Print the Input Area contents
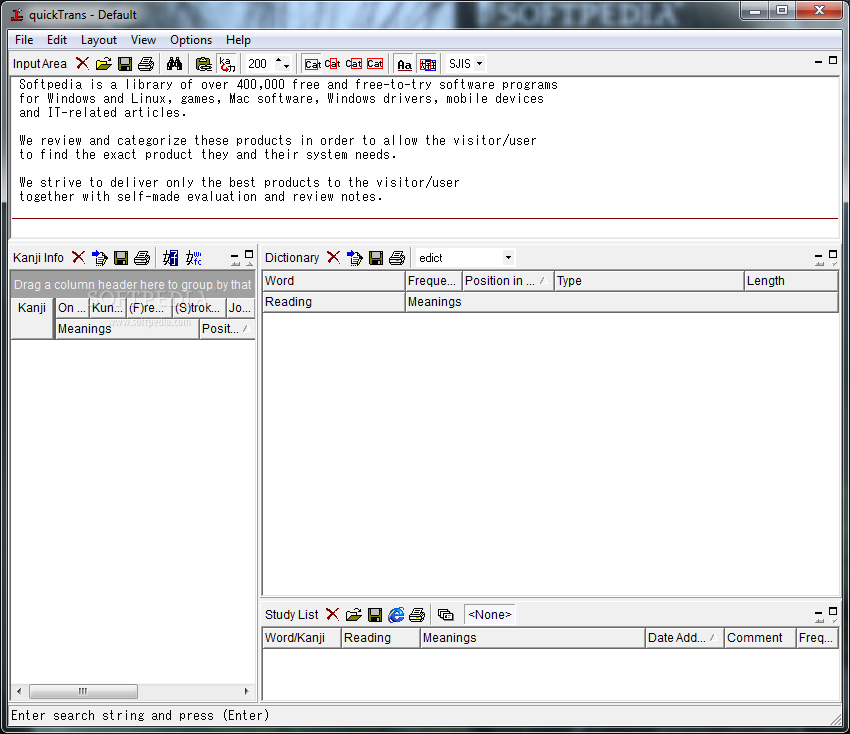The width and height of the screenshot is (850, 734). [145, 63]
